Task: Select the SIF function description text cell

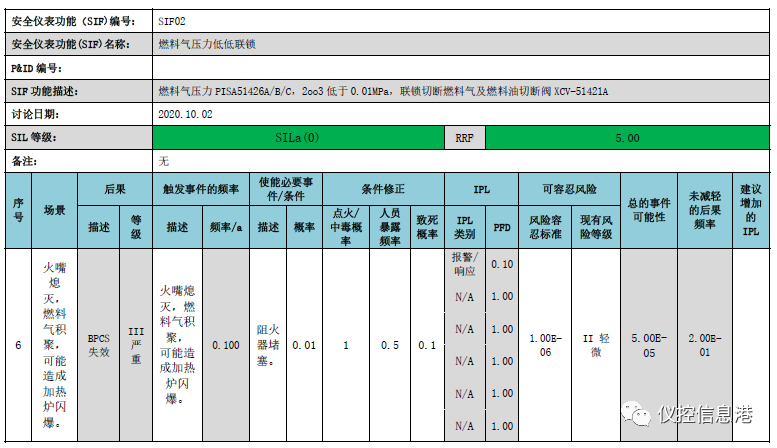Action: [461, 91]
